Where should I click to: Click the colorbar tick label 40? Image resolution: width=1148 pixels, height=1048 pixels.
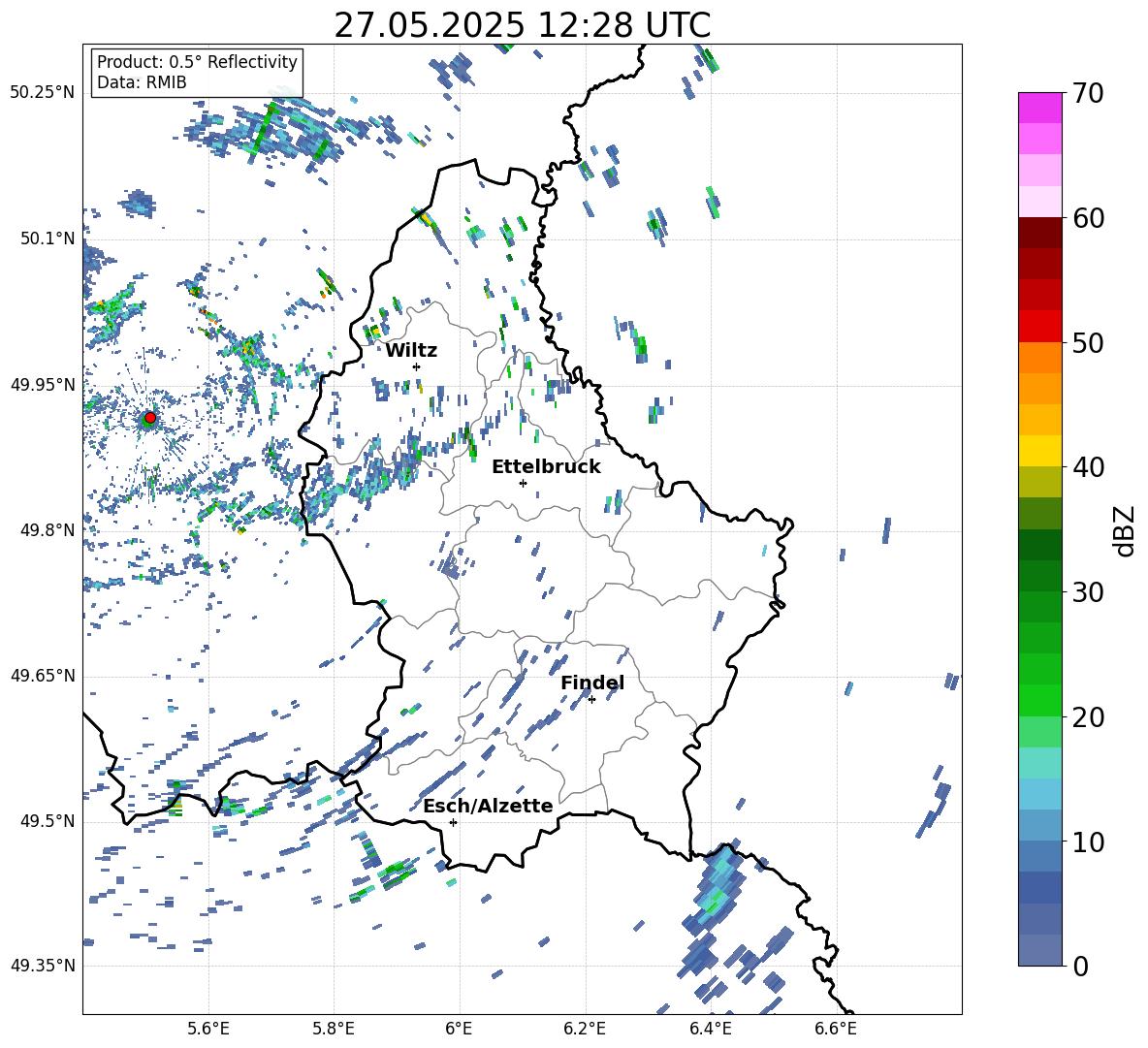point(1088,467)
